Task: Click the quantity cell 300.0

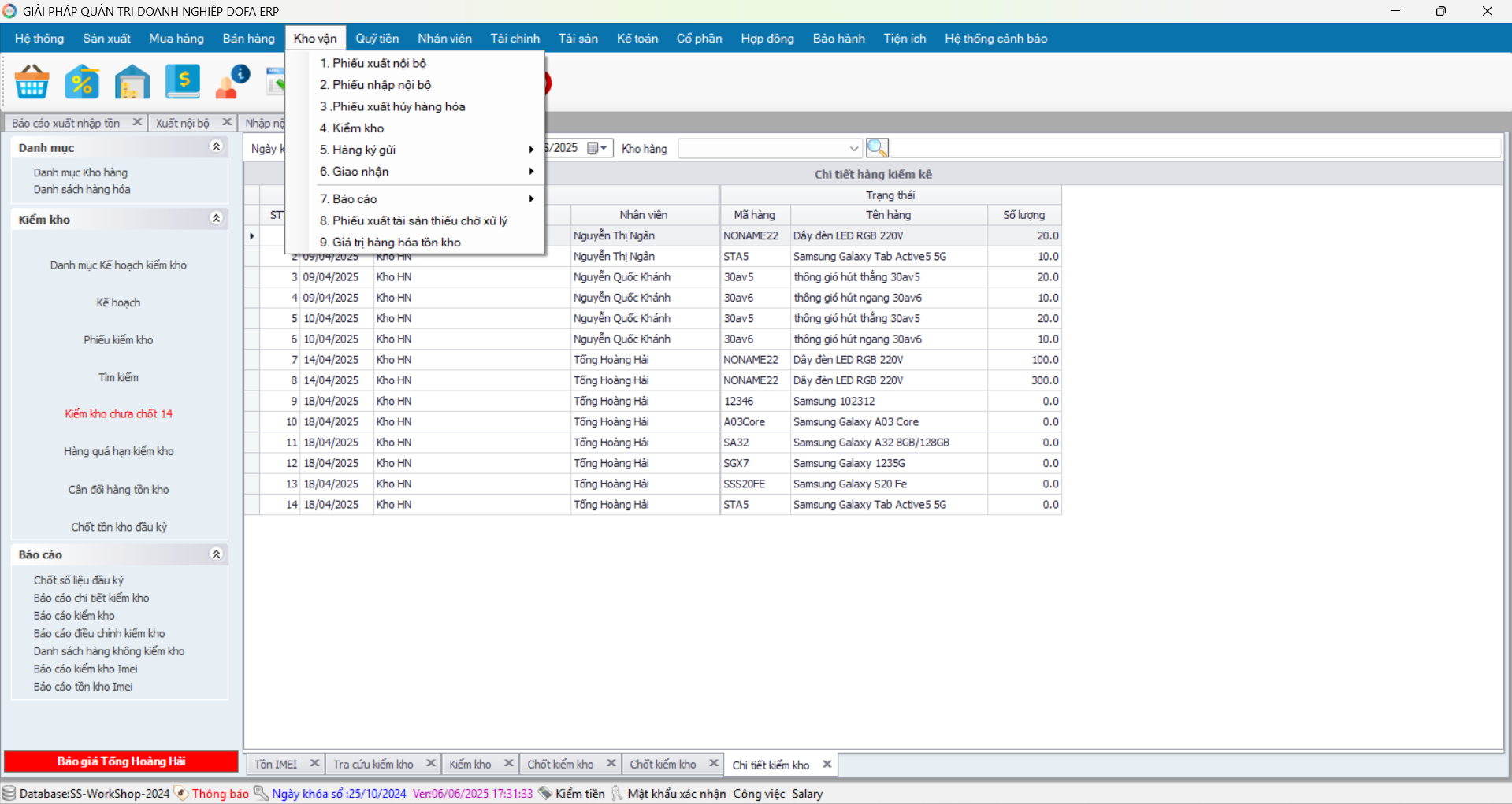Action: pyautogui.click(x=1024, y=380)
